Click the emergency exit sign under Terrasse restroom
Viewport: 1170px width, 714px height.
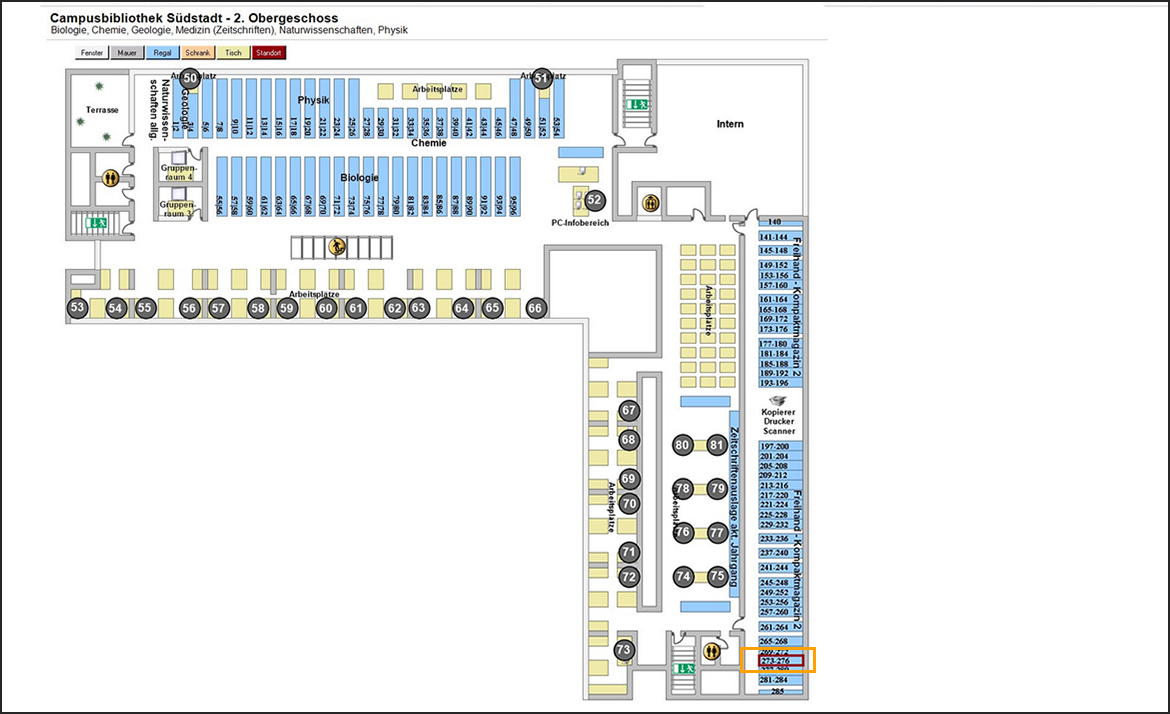[x=96, y=222]
